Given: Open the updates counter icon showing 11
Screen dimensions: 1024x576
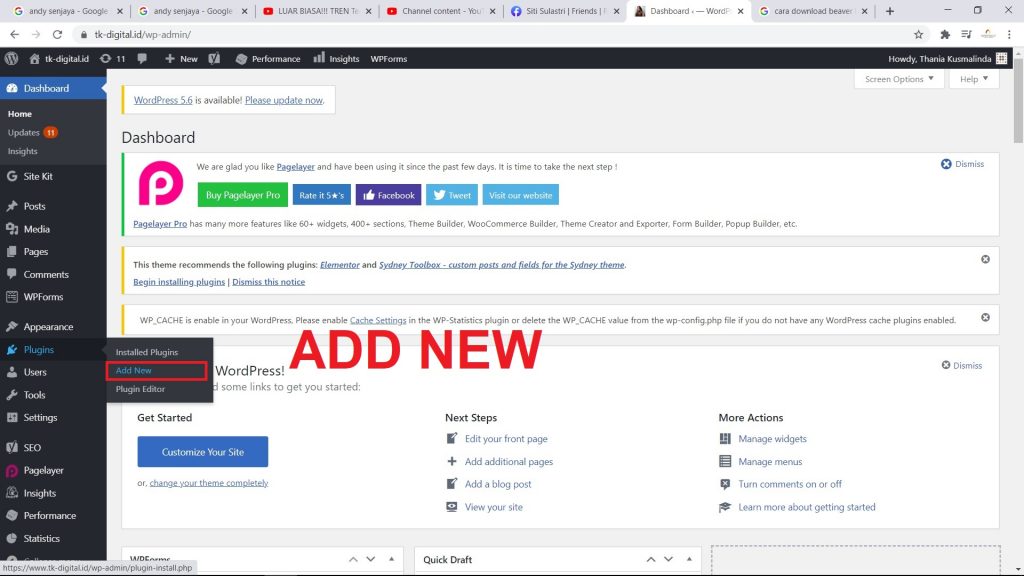Looking at the screenshot, I should pos(111,58).
